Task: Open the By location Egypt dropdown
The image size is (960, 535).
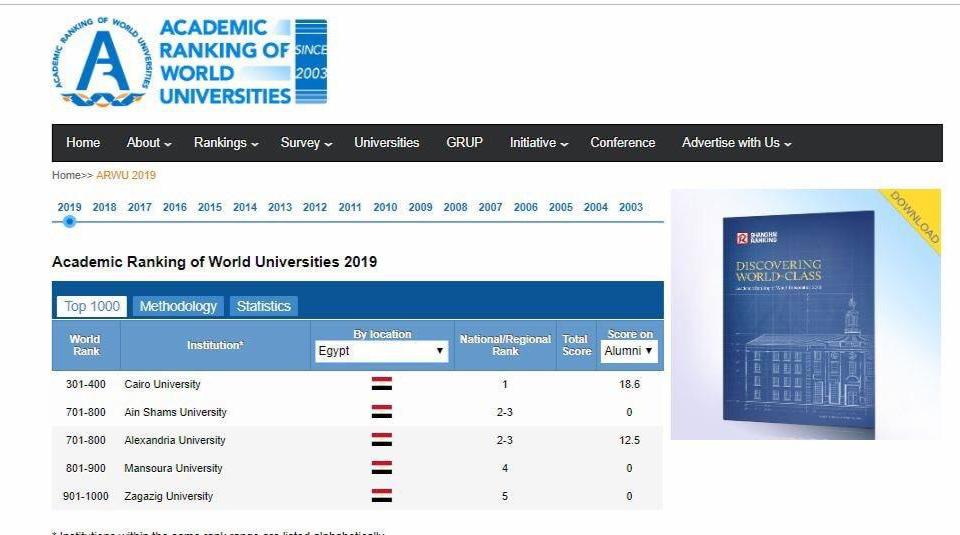Action: [381, 351]
